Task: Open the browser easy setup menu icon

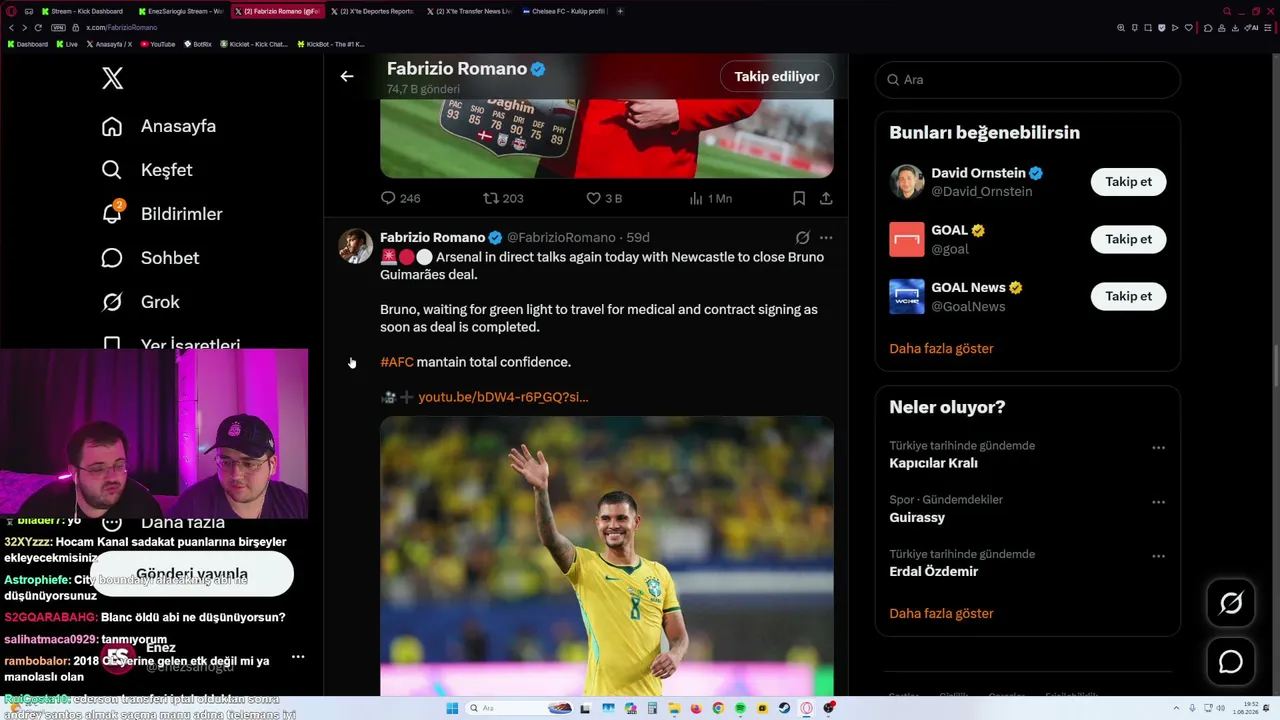Action: pos(1266,27)
